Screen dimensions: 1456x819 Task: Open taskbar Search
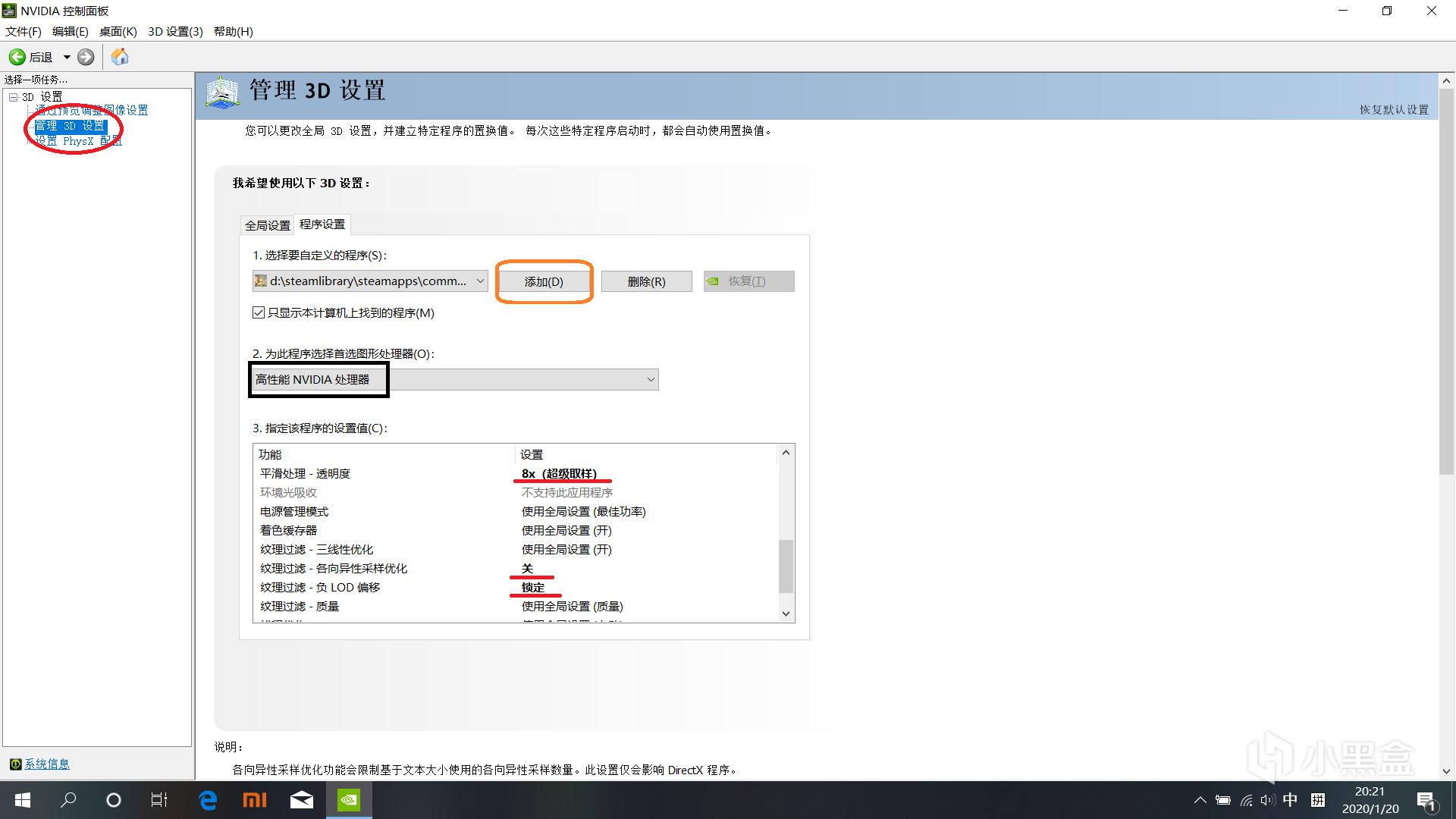(x=68, y=800)
